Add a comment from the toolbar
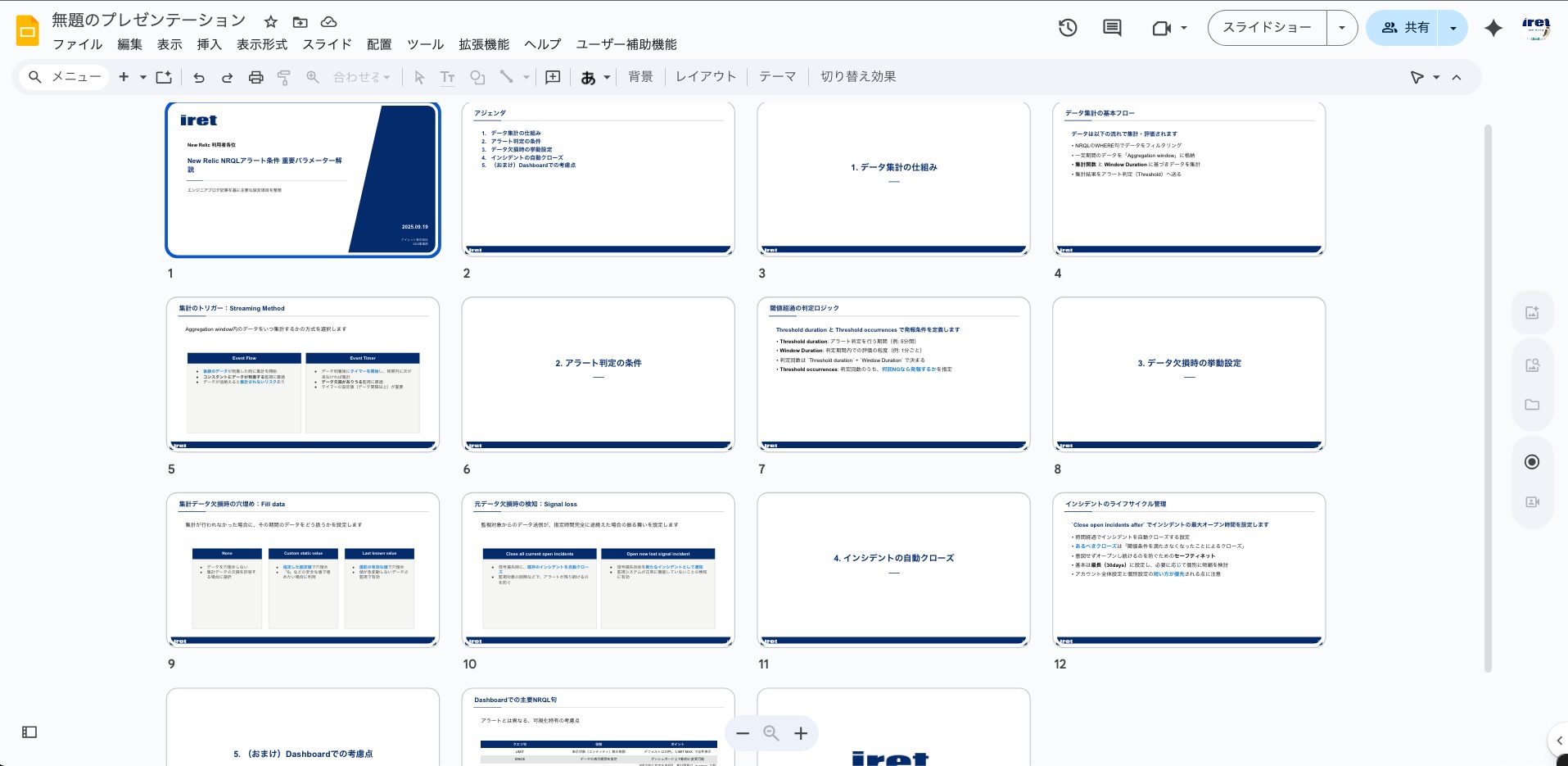 pyautogui.click(x=553, y=77)
